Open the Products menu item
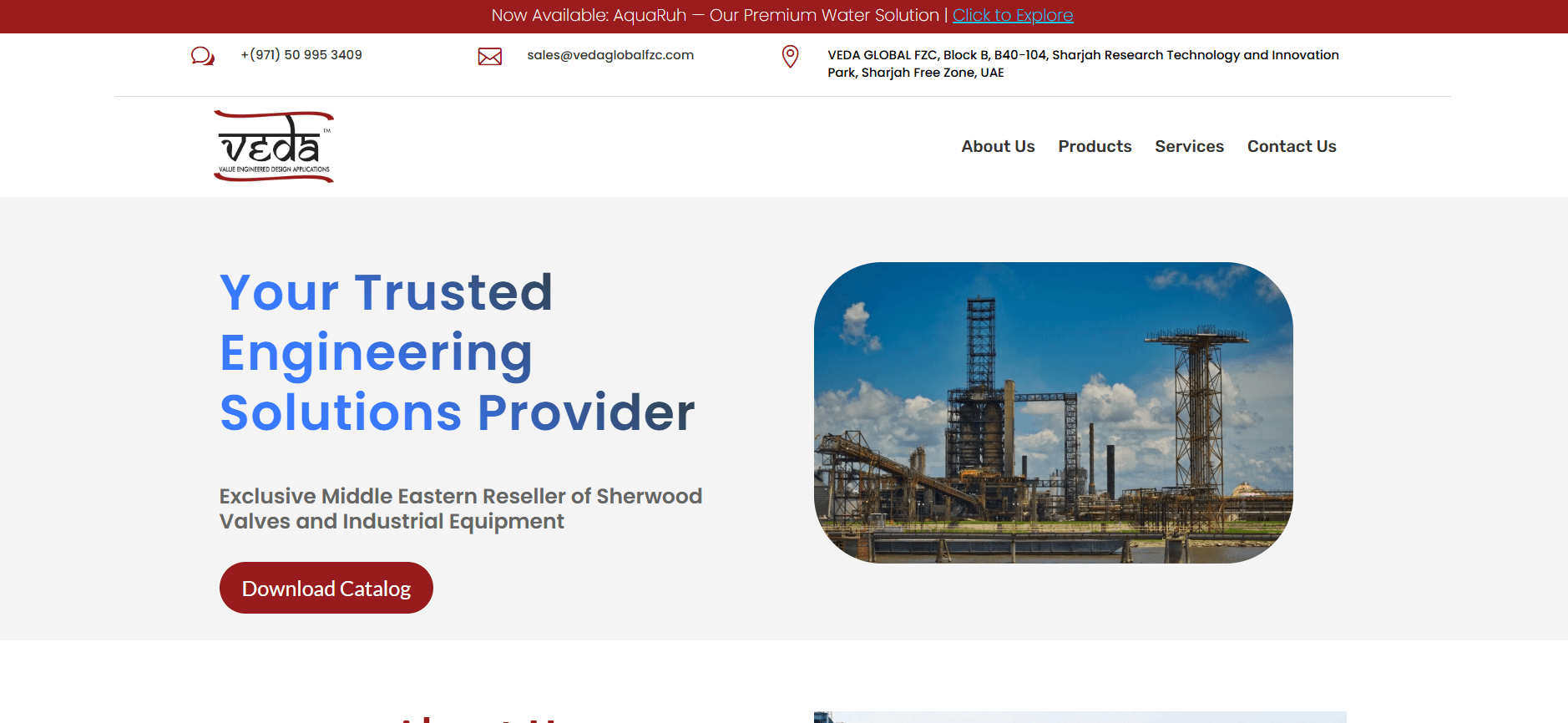Image resolution: width=1568 pixels, height=723 pixels. [x=1095, y=146]
